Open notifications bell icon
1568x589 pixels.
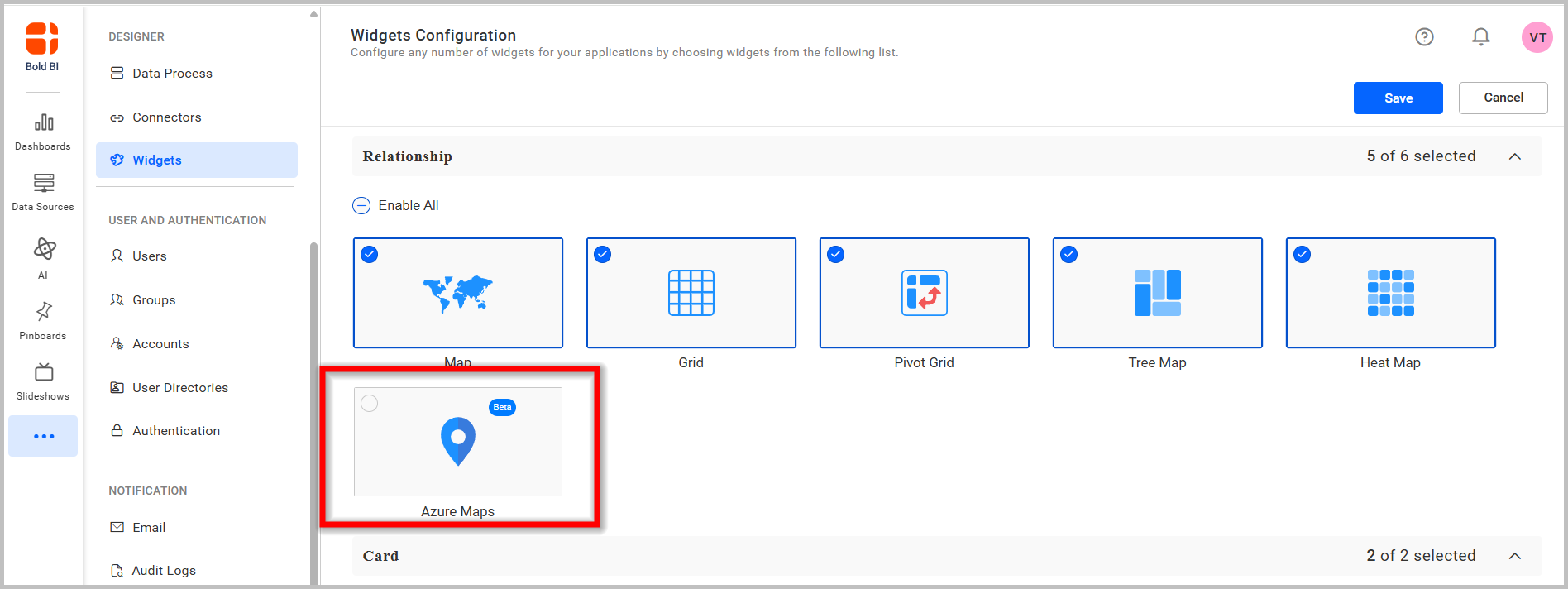tap(1480, 36)
